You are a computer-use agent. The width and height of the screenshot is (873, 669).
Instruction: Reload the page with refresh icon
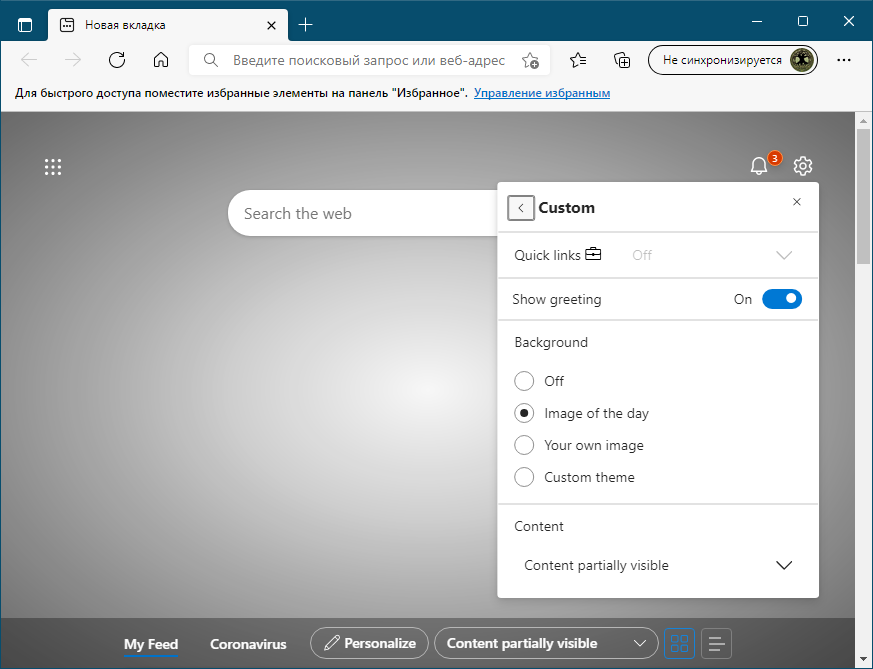(x=117, y=60)
